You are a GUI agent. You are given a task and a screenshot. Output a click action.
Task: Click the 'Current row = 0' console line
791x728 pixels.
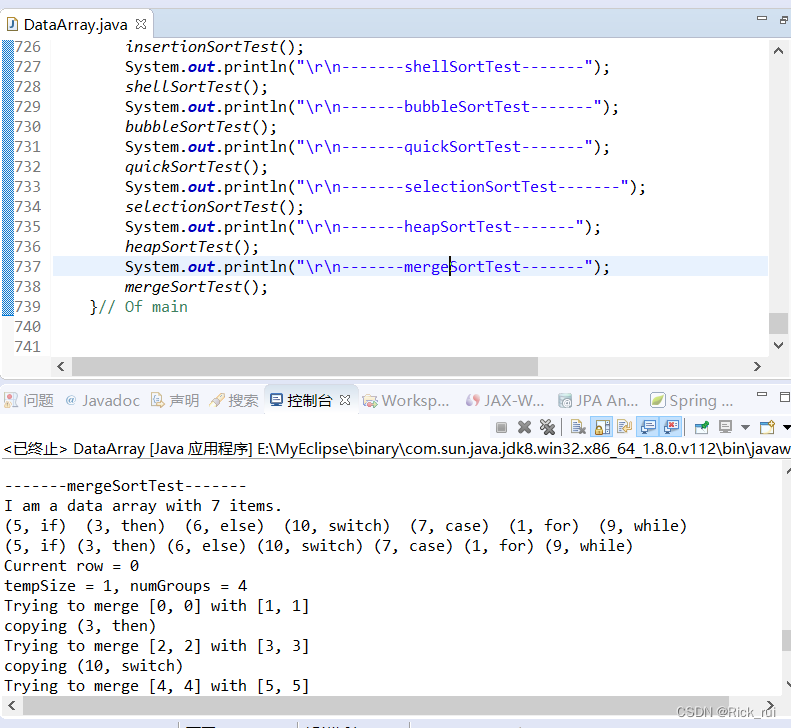pyautogui.click(x=72, y=566)
